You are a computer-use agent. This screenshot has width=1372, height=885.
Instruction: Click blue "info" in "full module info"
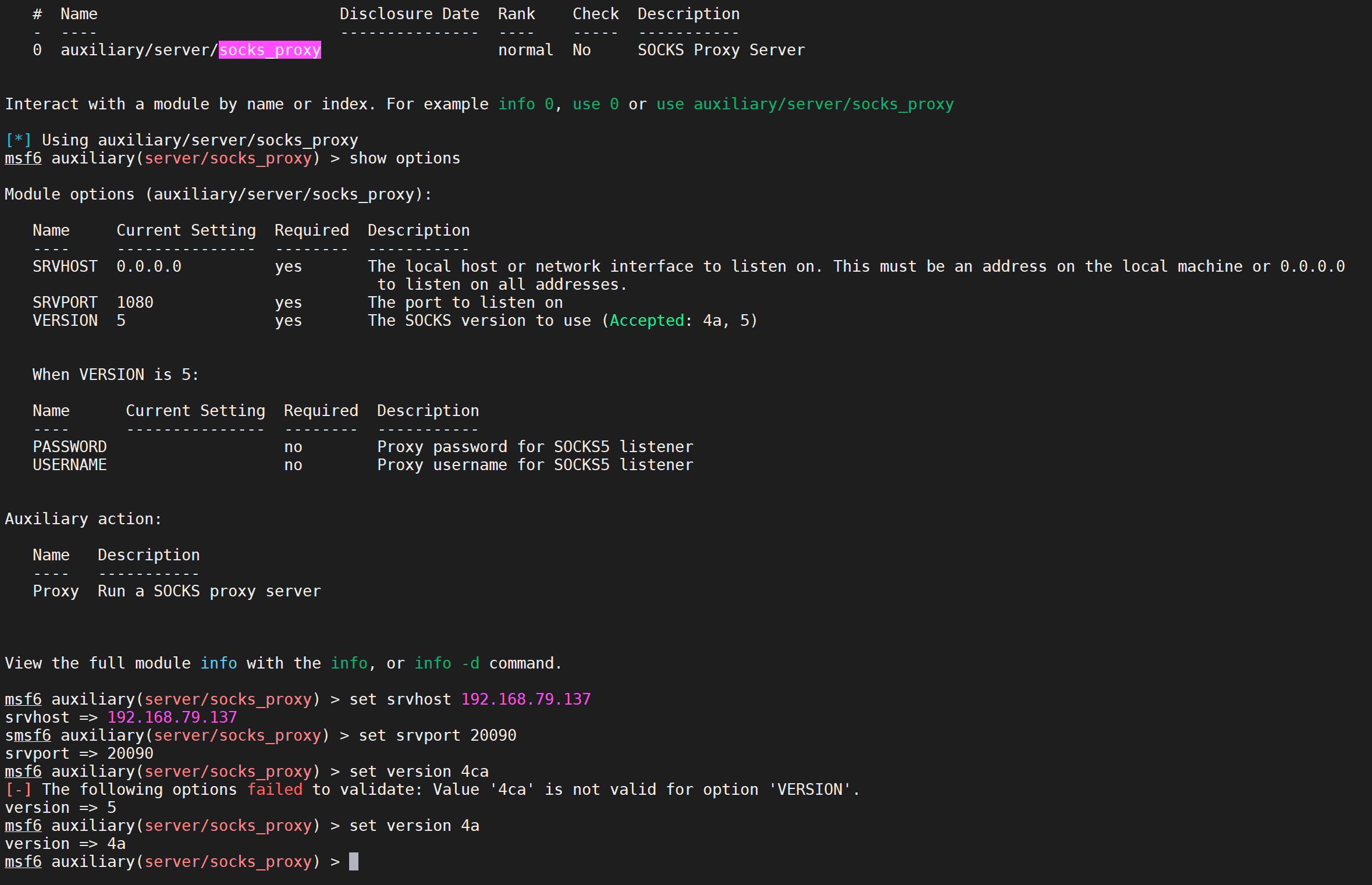(219, 663)
